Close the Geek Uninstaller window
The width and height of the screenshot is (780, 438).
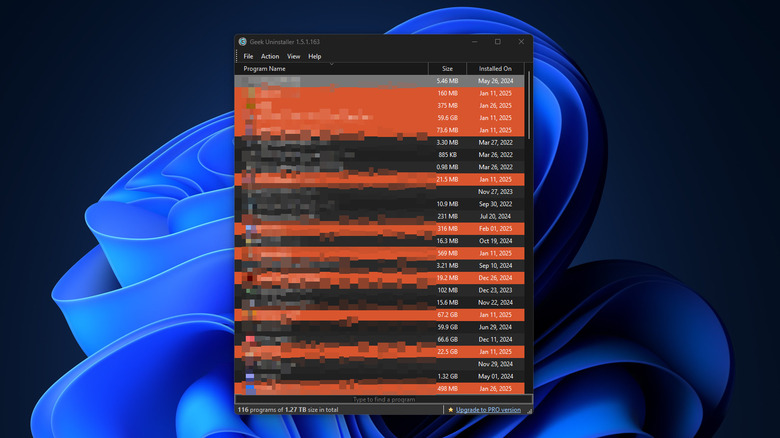[521, 42]
